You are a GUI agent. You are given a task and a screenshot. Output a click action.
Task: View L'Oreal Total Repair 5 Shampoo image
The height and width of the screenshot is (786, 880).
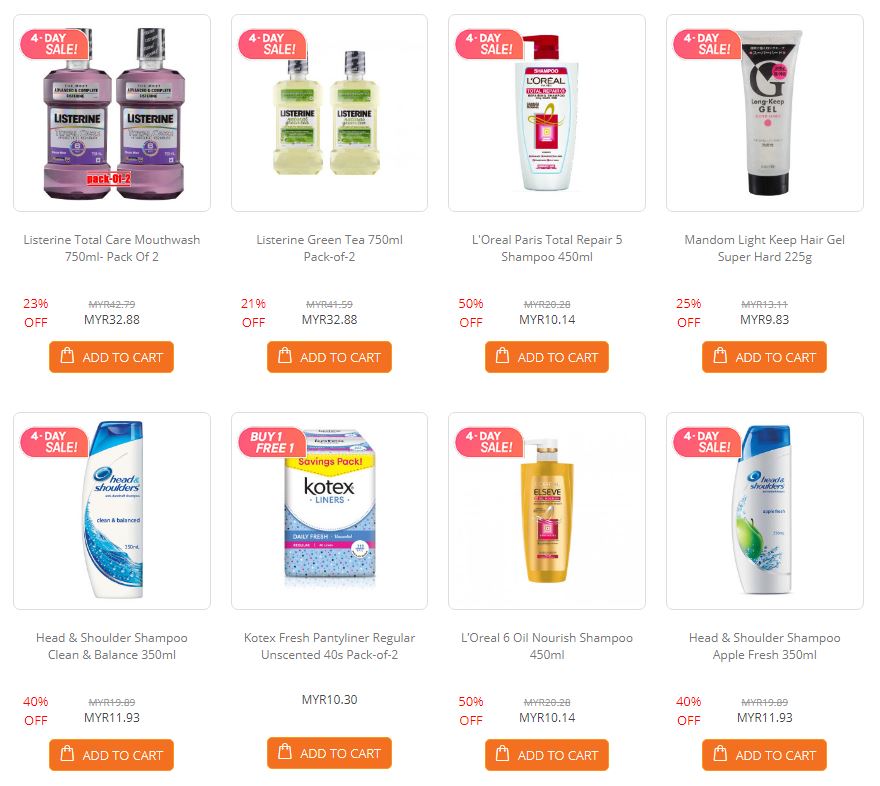click(547, 113)
